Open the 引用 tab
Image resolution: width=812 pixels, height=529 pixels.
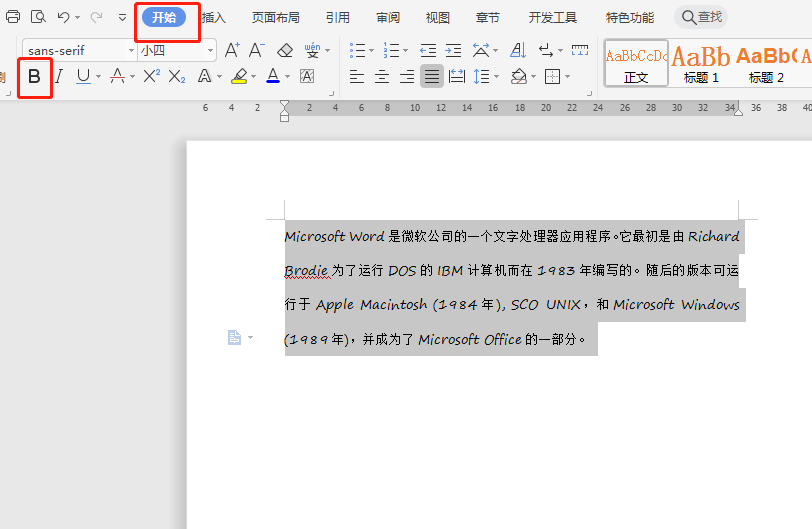point(338,18)
